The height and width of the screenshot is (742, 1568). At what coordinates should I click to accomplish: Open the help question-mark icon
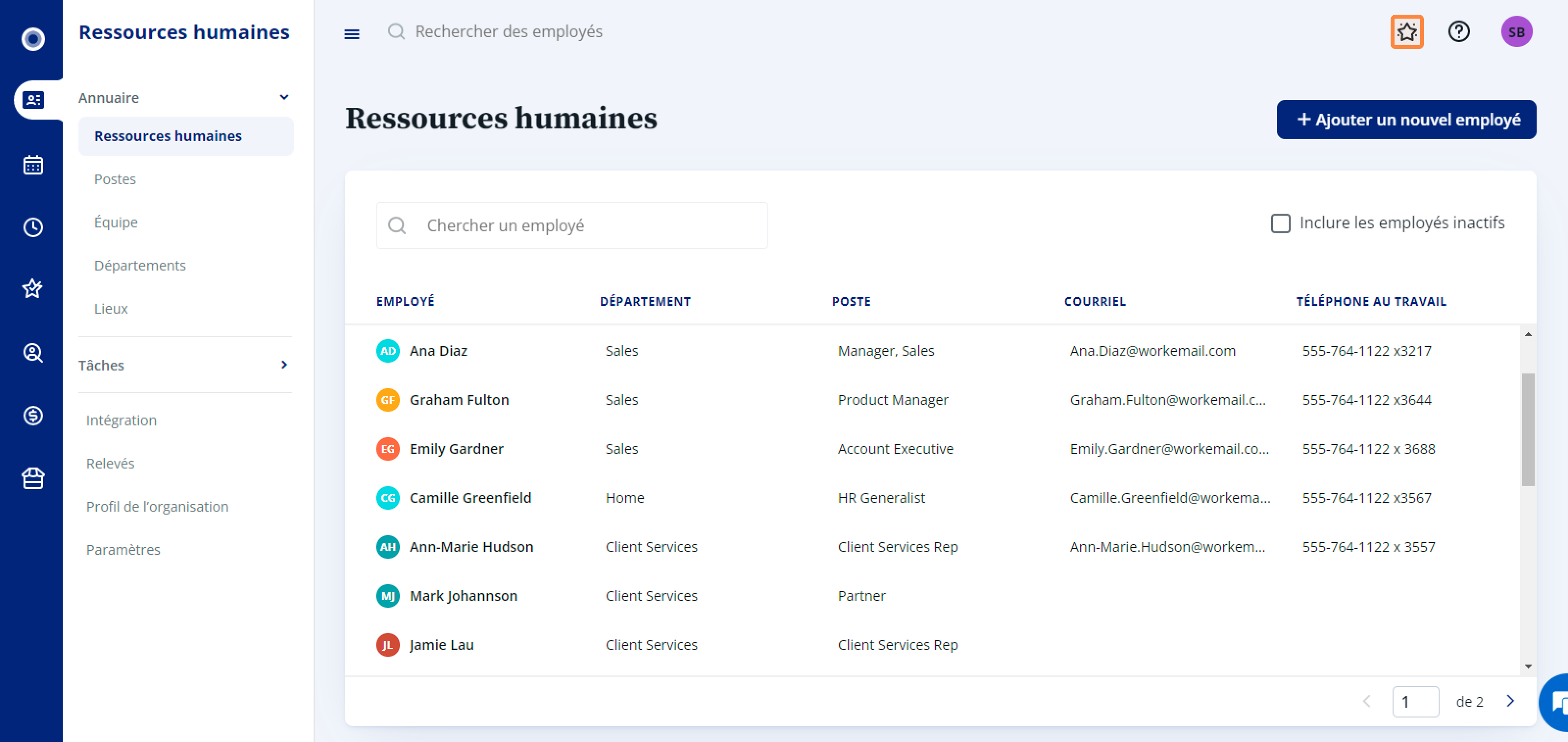1458,32
